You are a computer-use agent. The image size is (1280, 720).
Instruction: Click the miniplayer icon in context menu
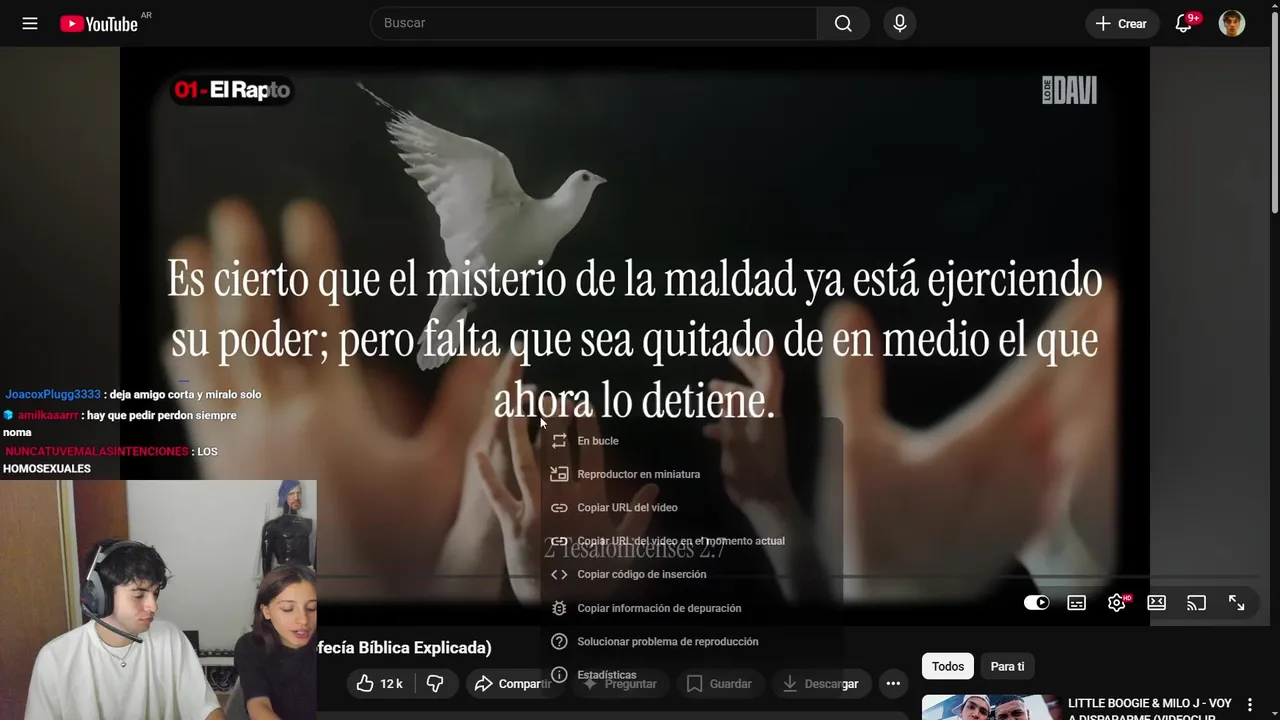(559, 474)
